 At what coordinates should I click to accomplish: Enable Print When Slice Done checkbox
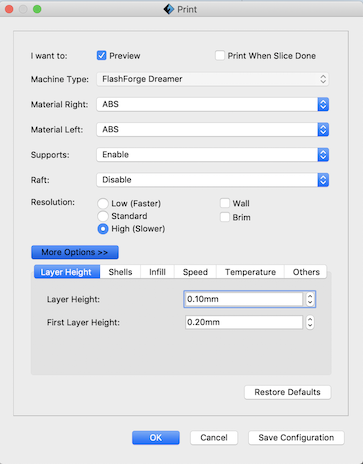(x=220, y=55)
